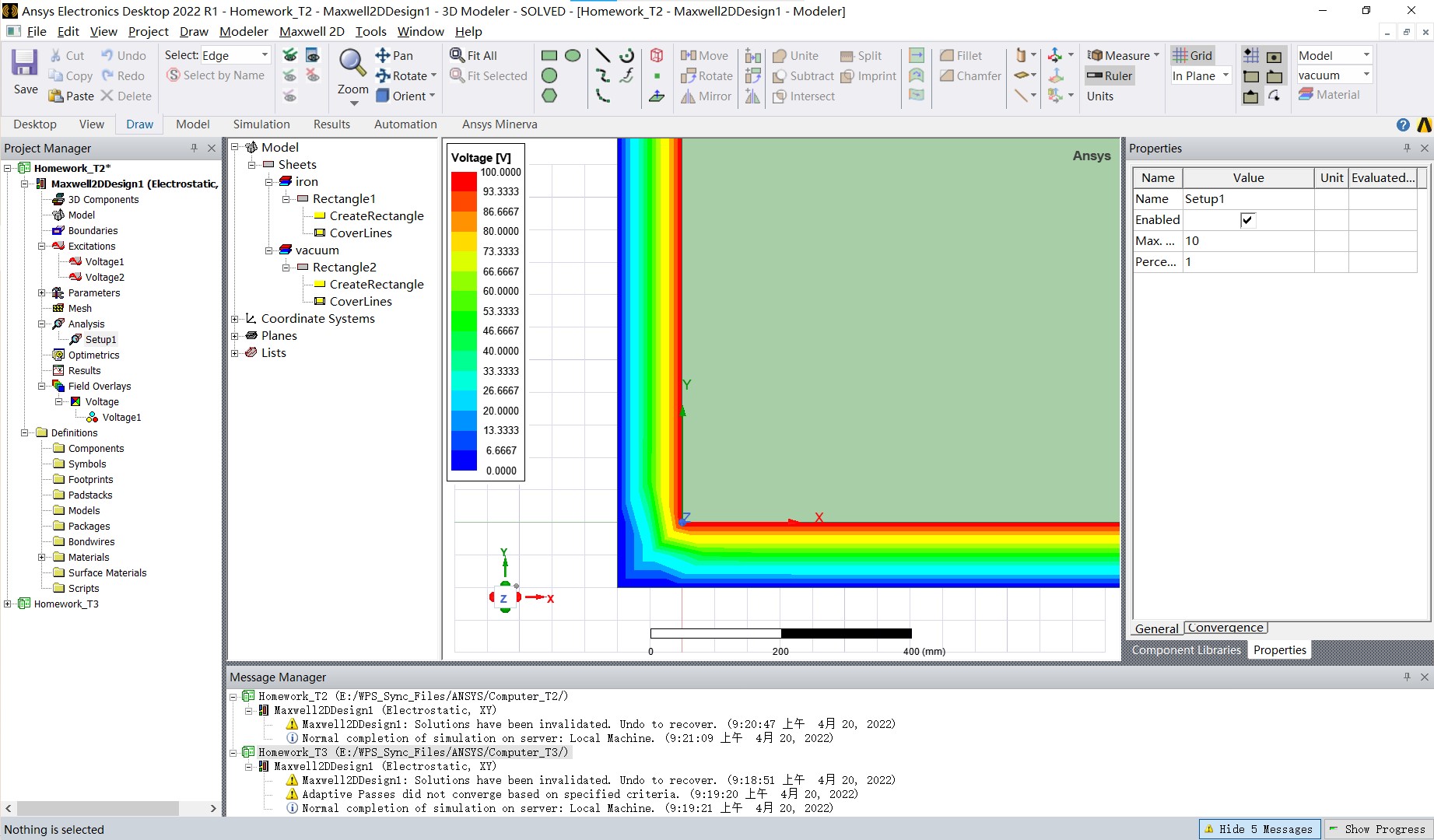This screenshot has width=1434, height=840.
Task: Expand the Parameters tree node
Action: pos(42,292)
